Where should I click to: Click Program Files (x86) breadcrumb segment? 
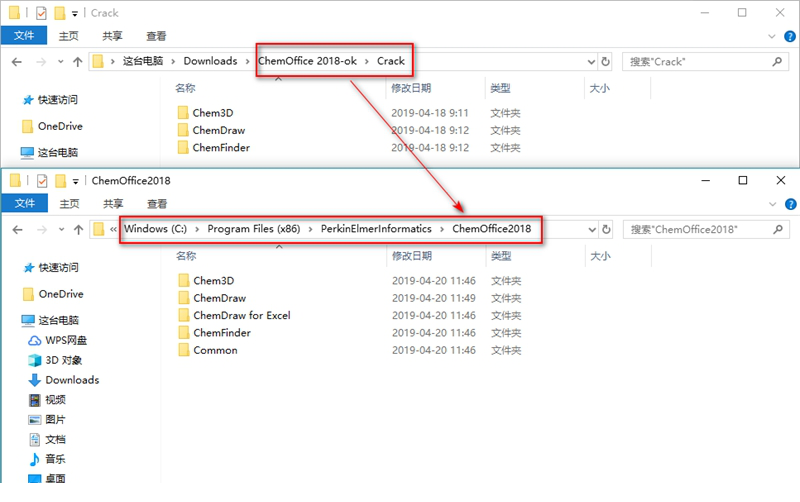pyautogui.click(x=254, y=229)
